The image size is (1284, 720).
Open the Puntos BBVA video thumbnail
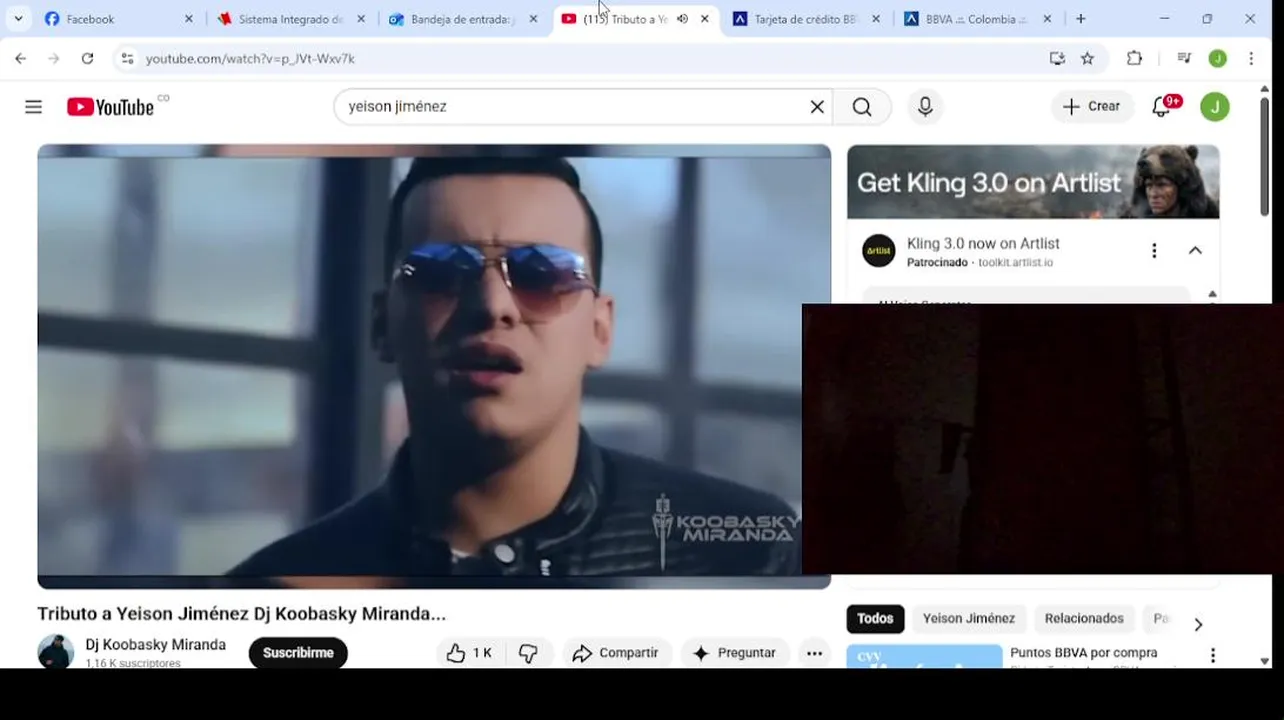[924, 656]
